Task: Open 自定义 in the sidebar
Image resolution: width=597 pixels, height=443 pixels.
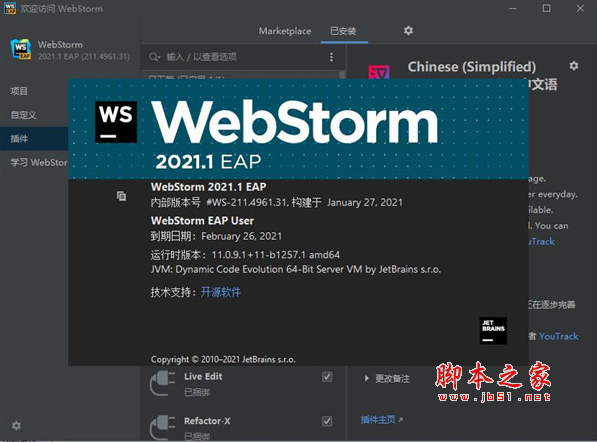Action: (x=23, y=115)
